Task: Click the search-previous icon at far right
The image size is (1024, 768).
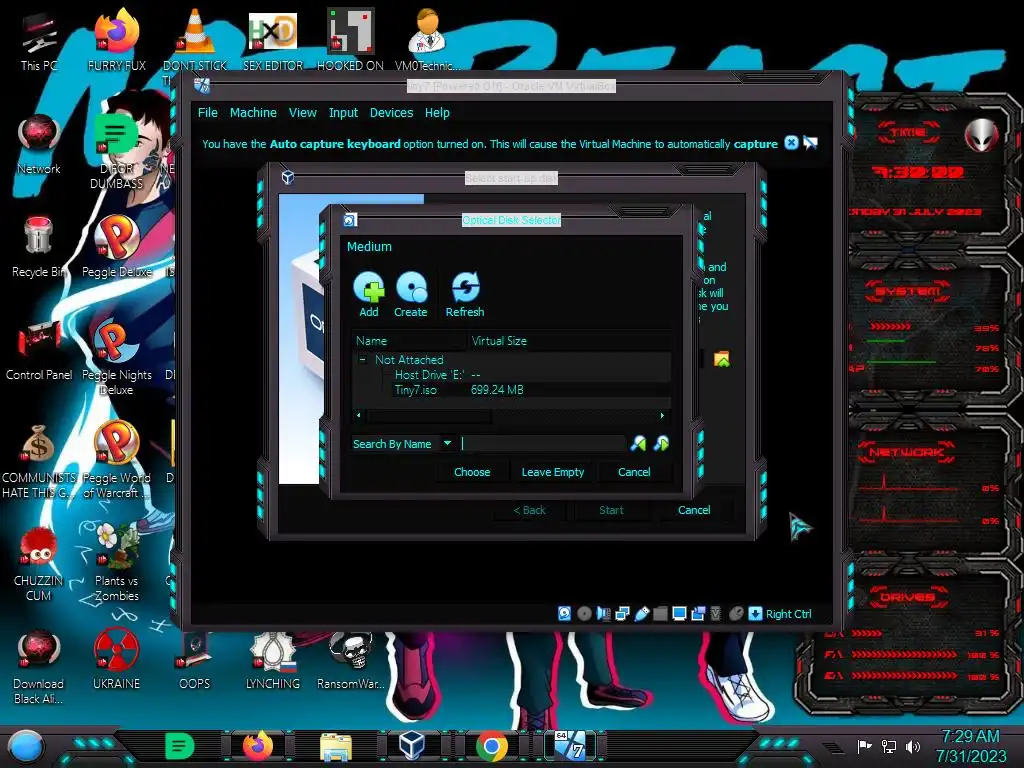Action: [x=661, y=444]
